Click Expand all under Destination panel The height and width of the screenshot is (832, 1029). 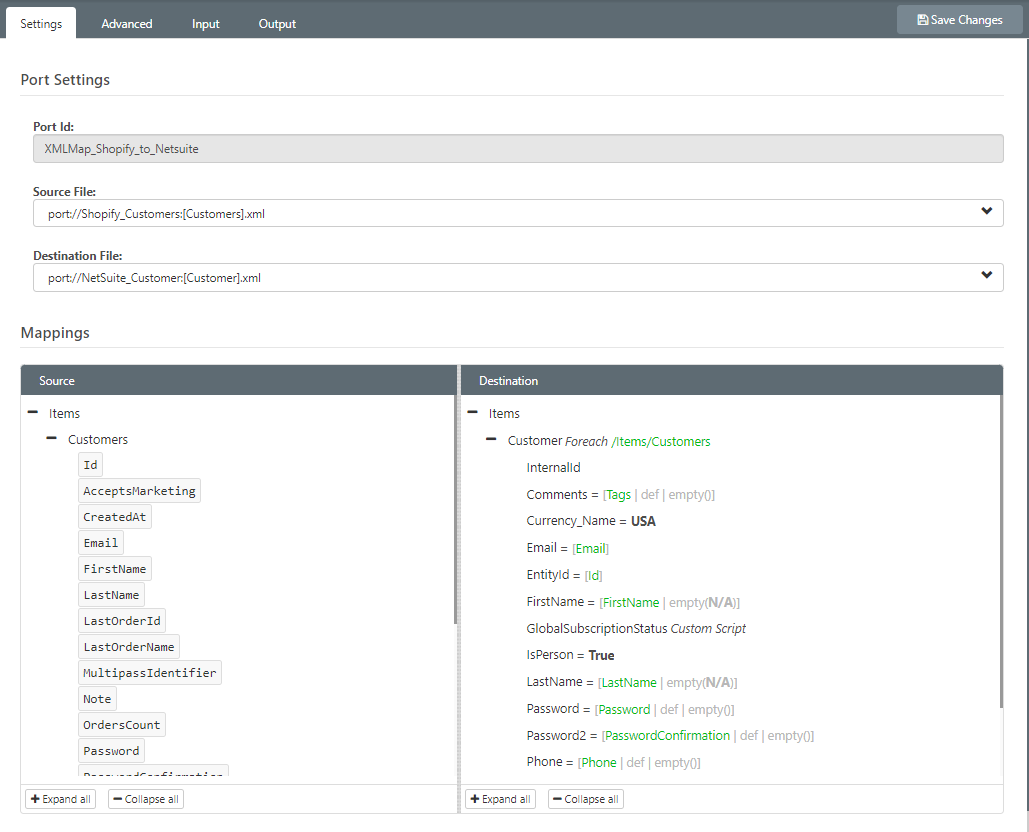(x=500, y=799)
